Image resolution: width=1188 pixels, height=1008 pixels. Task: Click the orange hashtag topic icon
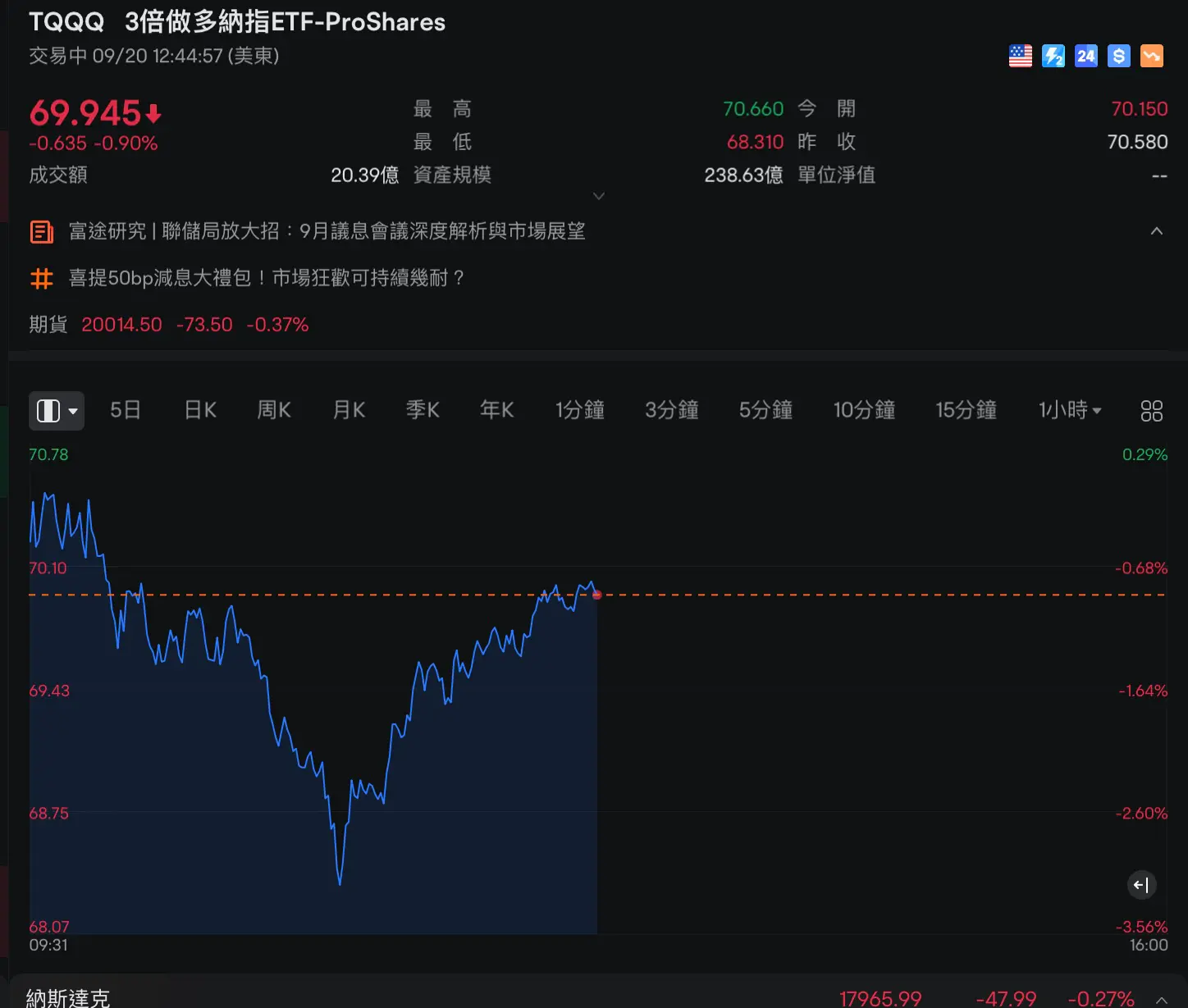[x=42, y=279]
